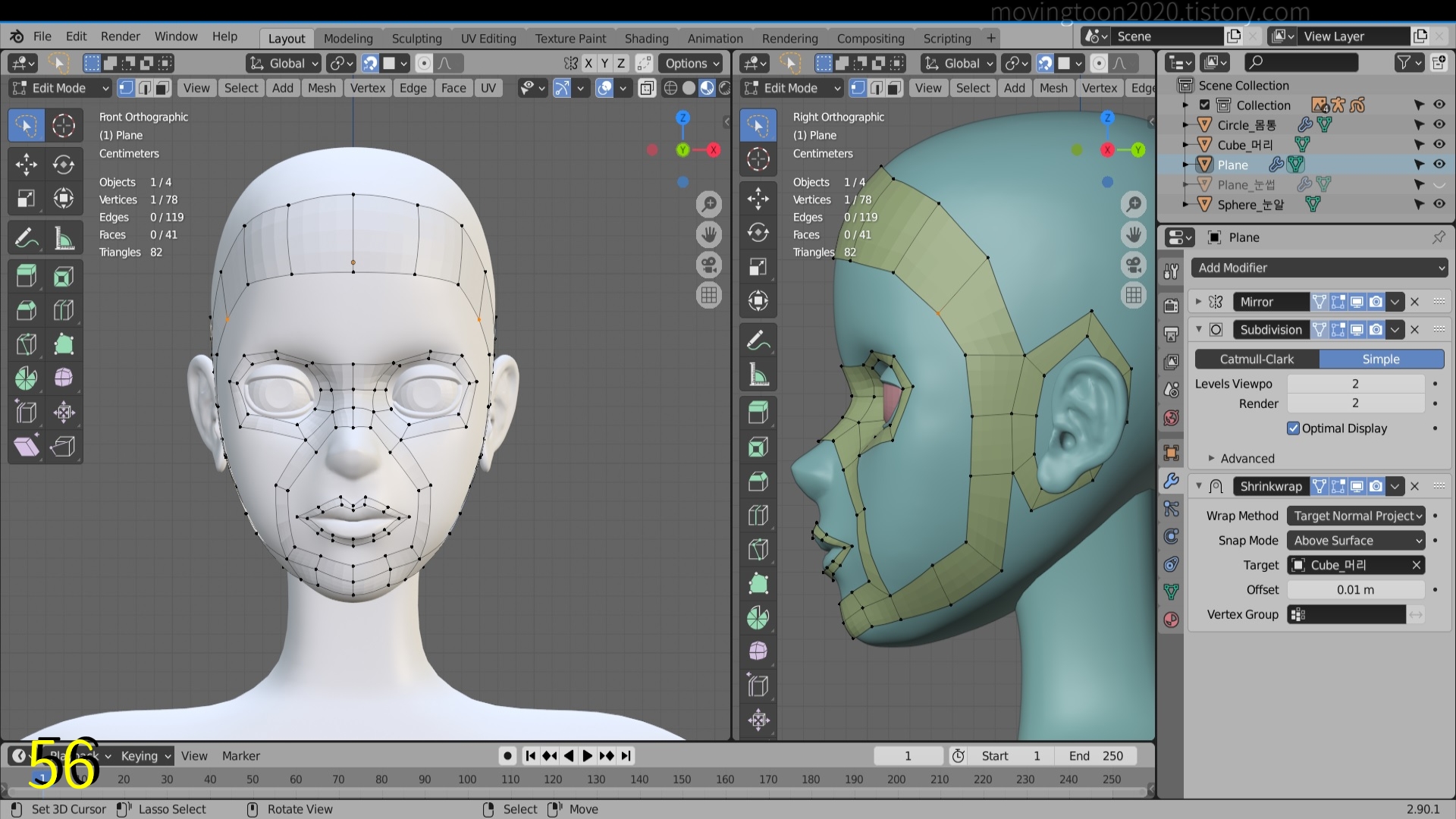
Task: Toggle camera view in left viewport
Action: coord(709,265)
